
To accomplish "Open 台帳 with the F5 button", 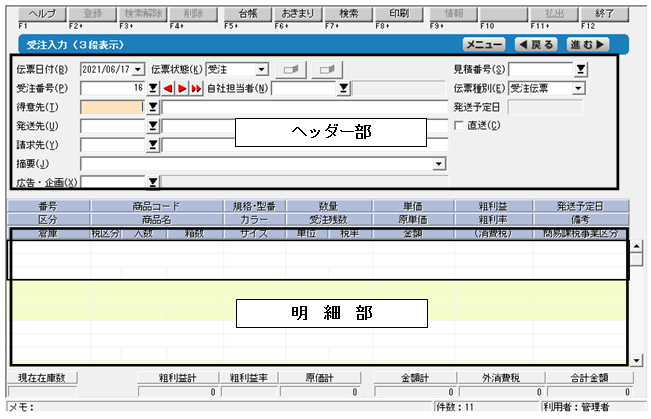I will (248, 14).
